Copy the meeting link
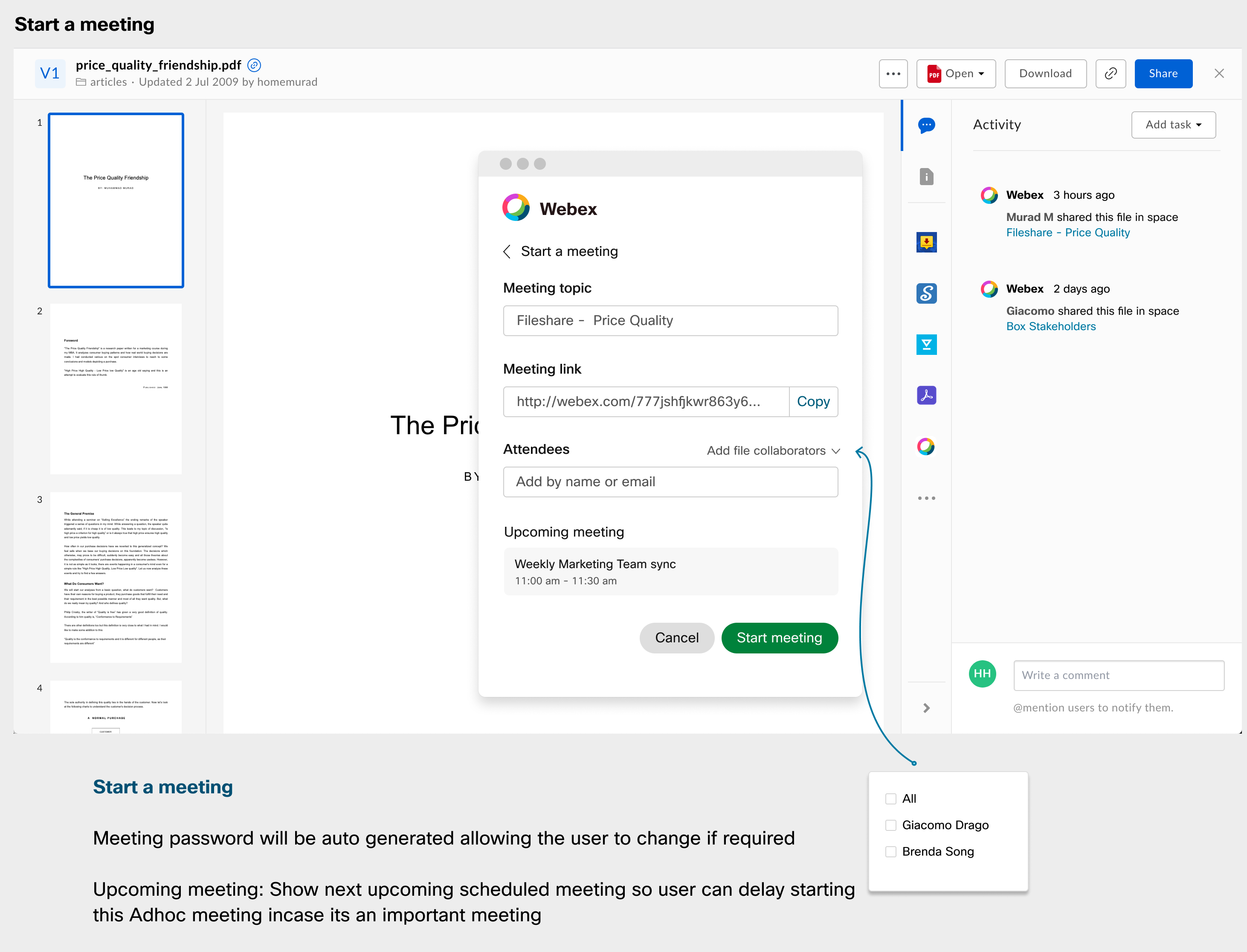Viewport: 1247px width, 952px height. coord(813,402)
